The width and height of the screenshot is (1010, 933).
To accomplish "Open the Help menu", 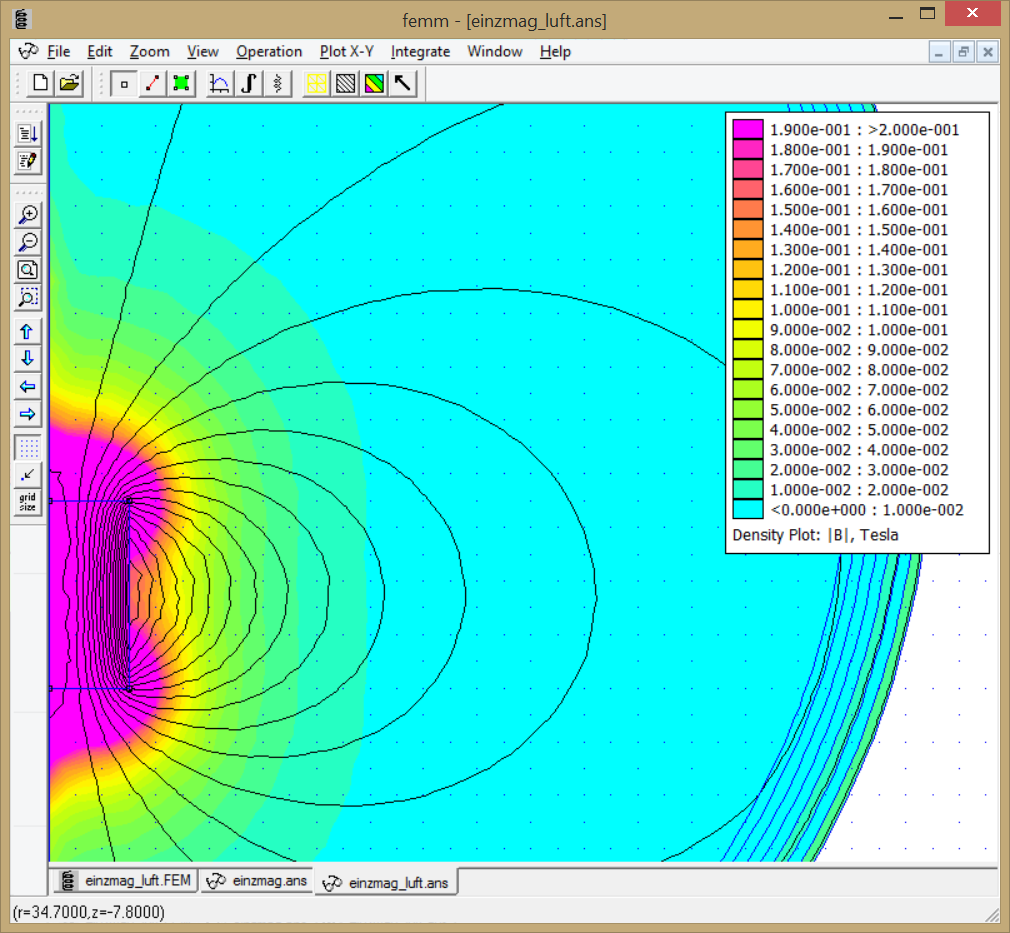I will 555,52.
